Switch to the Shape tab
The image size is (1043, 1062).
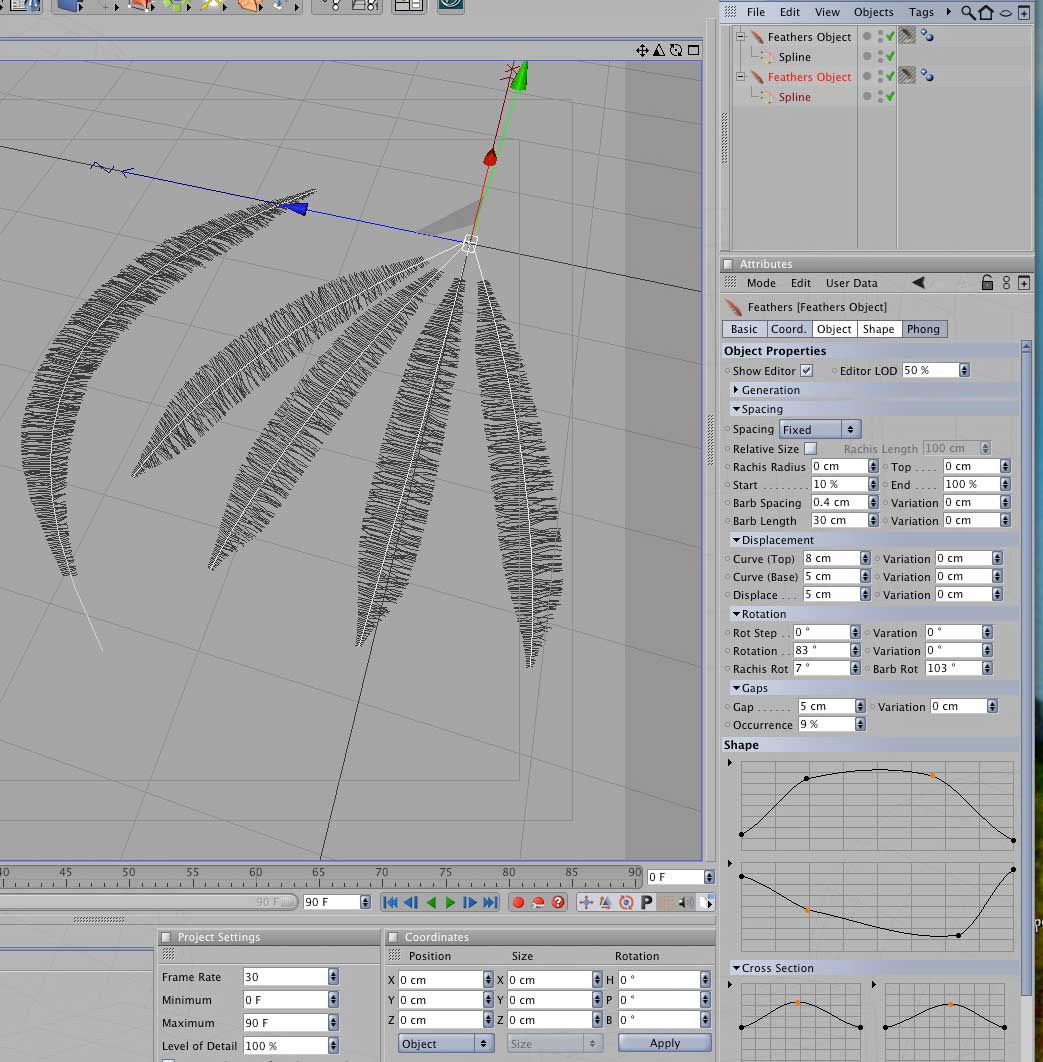pos(878,329)
